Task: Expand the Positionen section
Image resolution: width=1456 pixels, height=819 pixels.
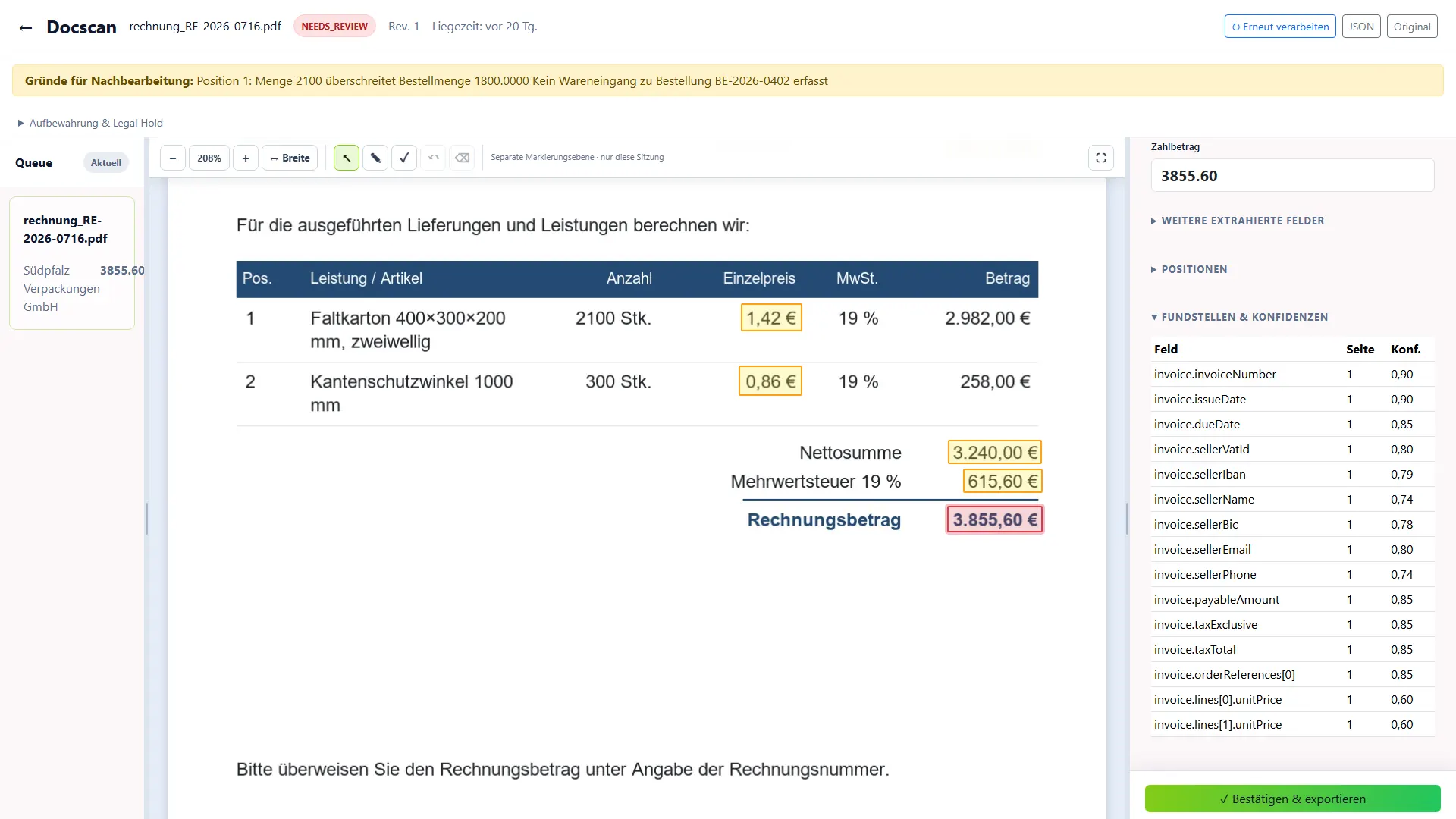Action: tap(1189, 269)
